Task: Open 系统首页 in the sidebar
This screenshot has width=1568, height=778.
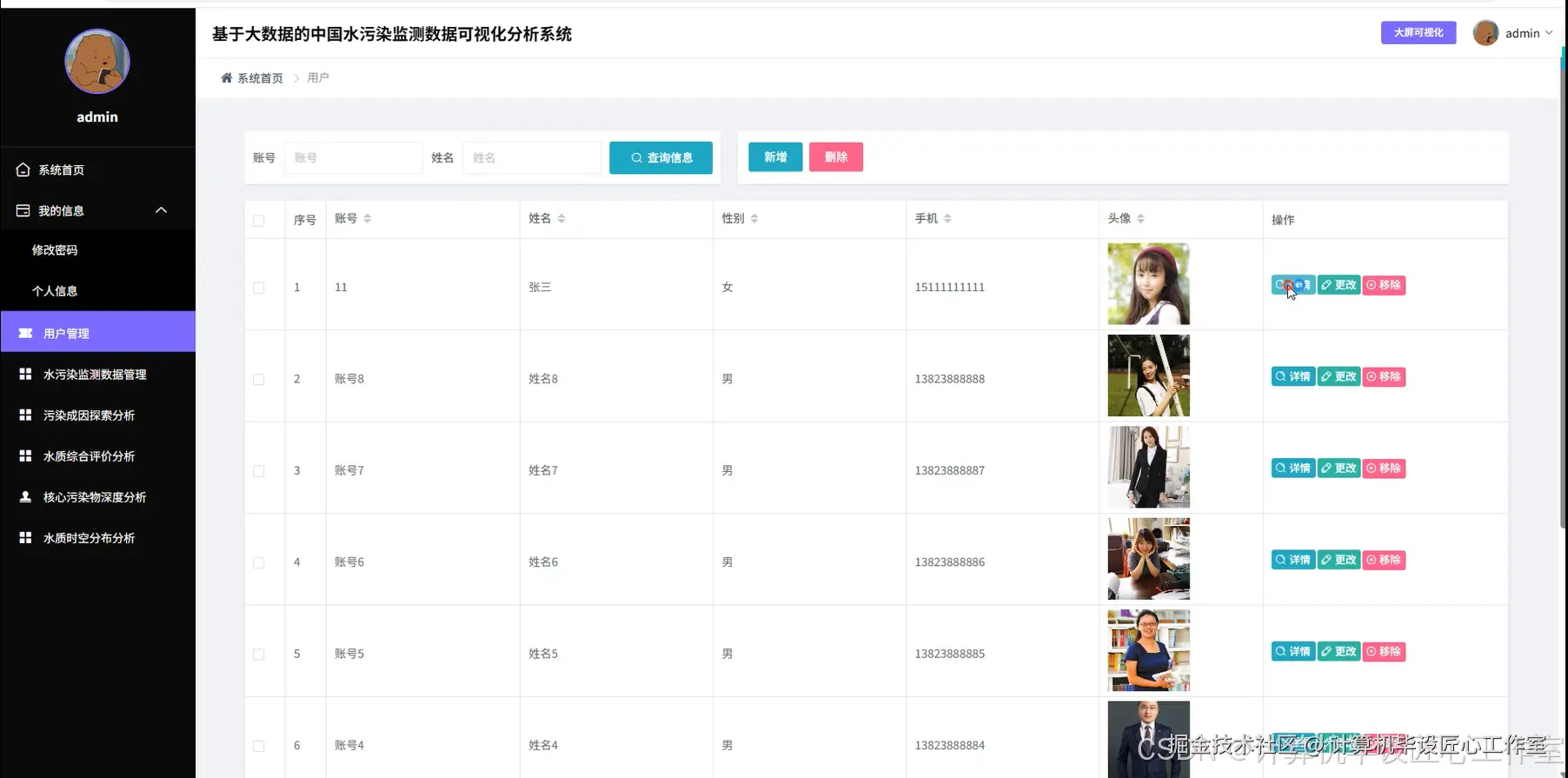Action: coord(97,170)
